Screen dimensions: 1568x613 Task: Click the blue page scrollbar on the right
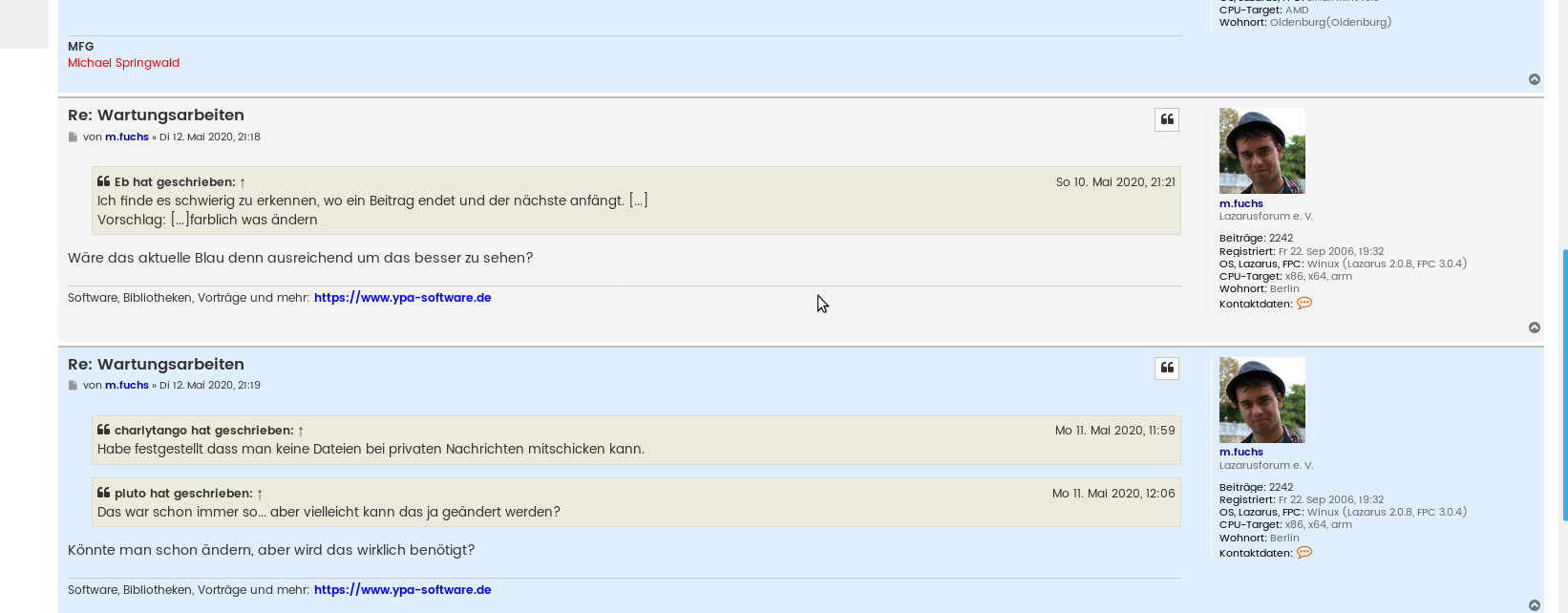pyautogui.click(x=1564, y=382)
